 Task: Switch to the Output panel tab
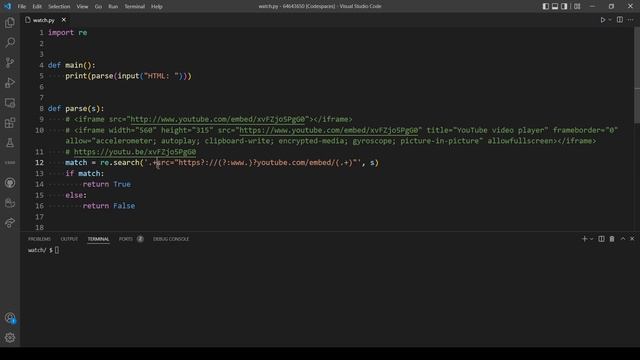pyautogui.click(x=69, y=239)
